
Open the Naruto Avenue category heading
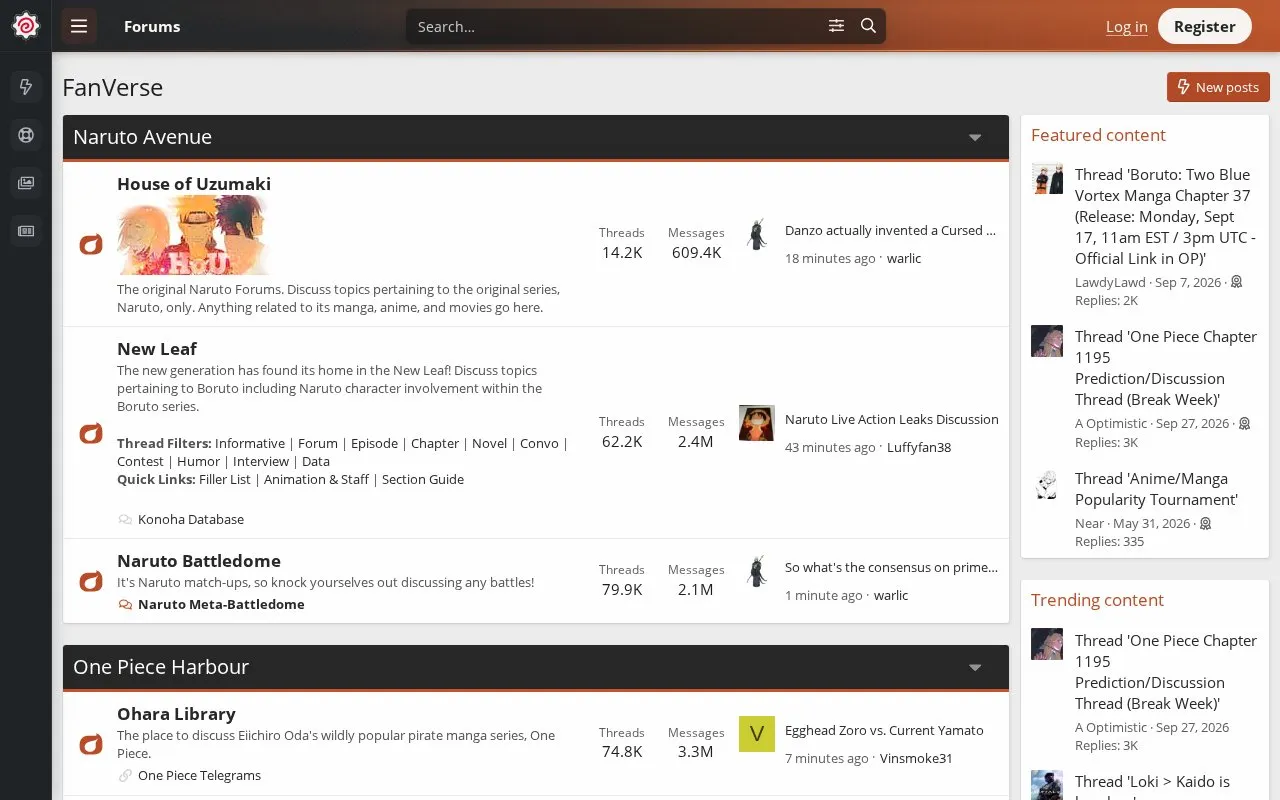[x=142, y=137]
